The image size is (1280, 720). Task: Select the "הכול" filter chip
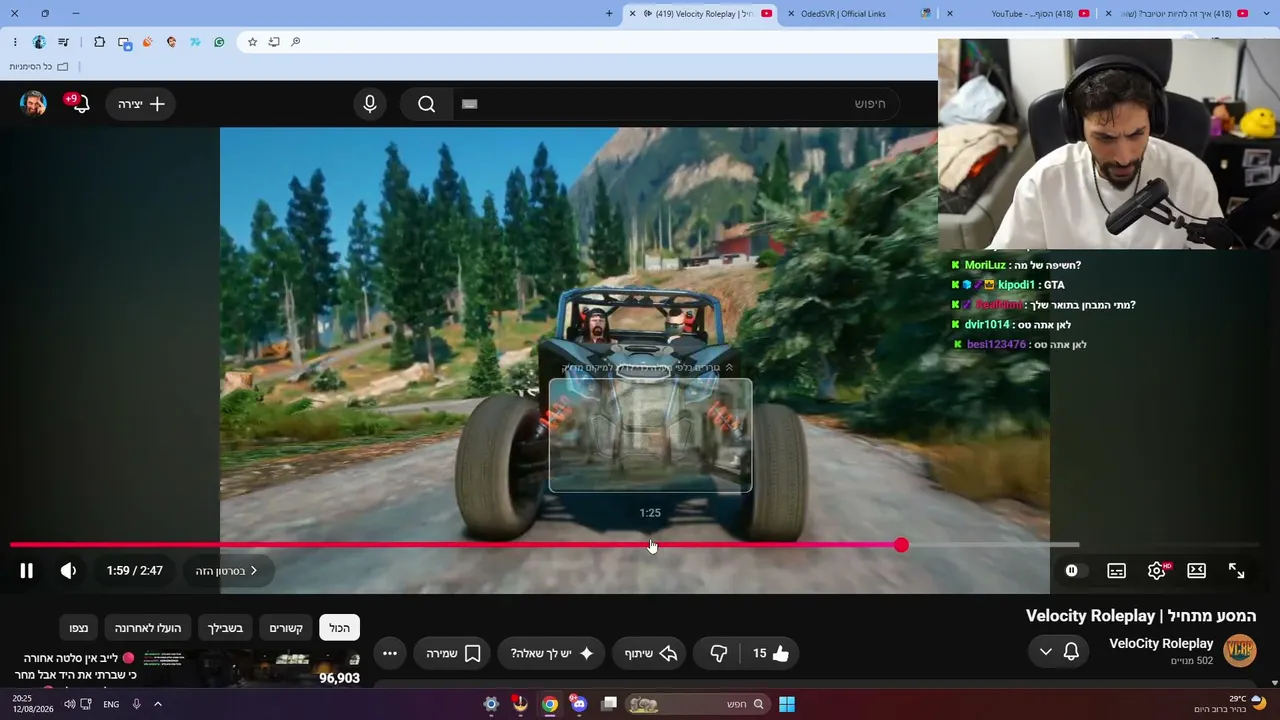(340, 628)
